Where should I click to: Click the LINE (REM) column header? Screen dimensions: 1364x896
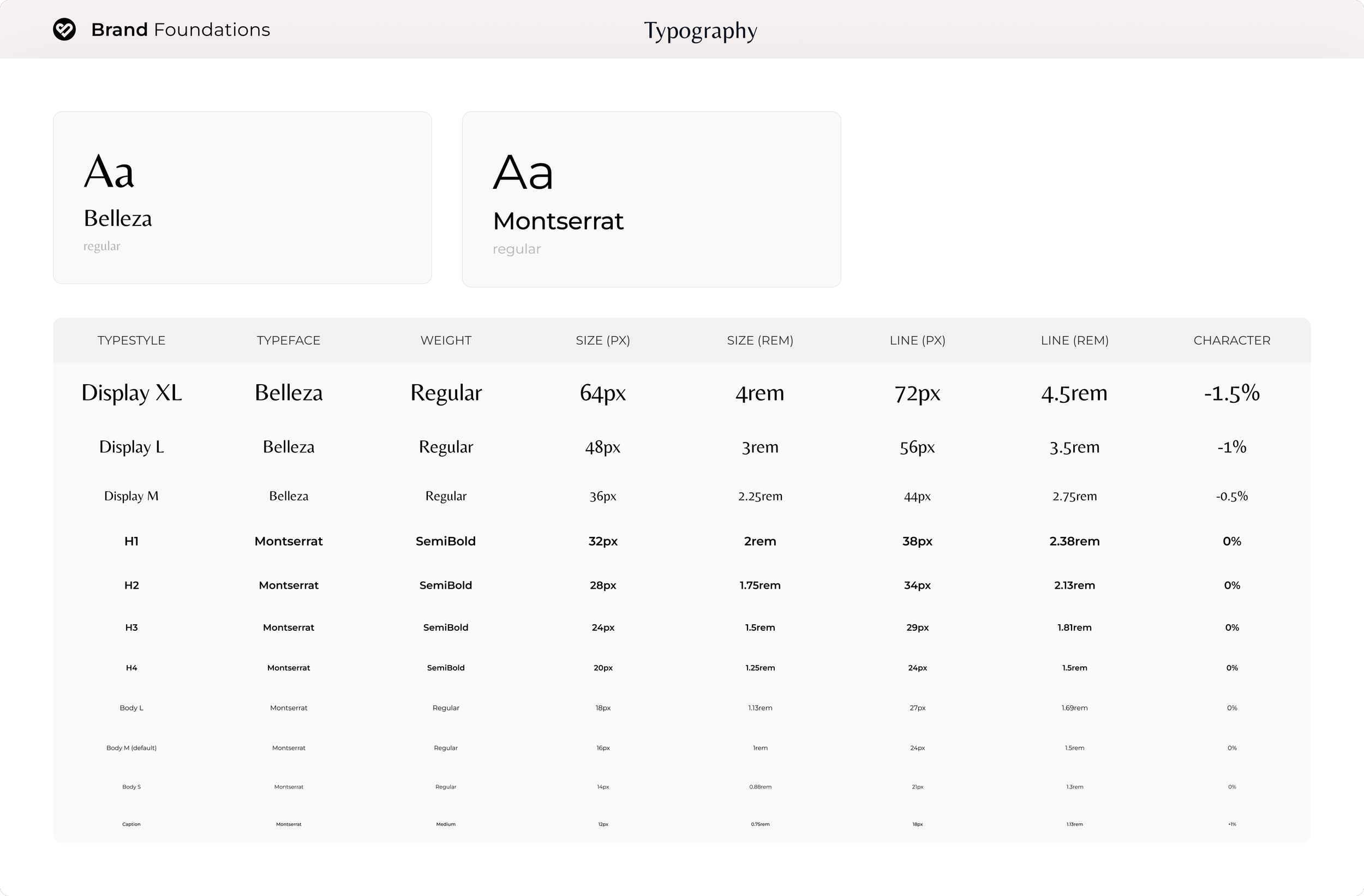click(1074, 341)
